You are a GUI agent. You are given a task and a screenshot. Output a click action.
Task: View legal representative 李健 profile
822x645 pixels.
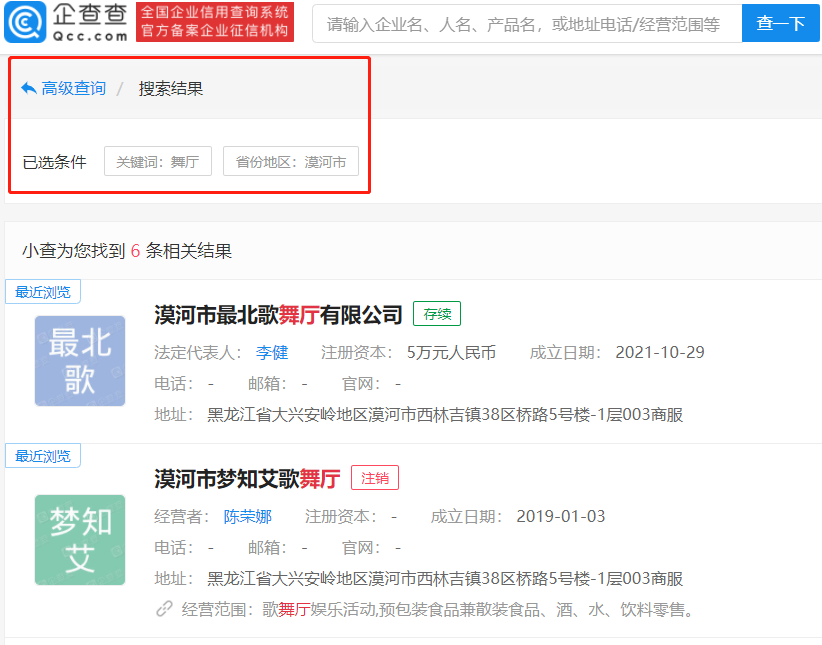(x=271, y=352)
